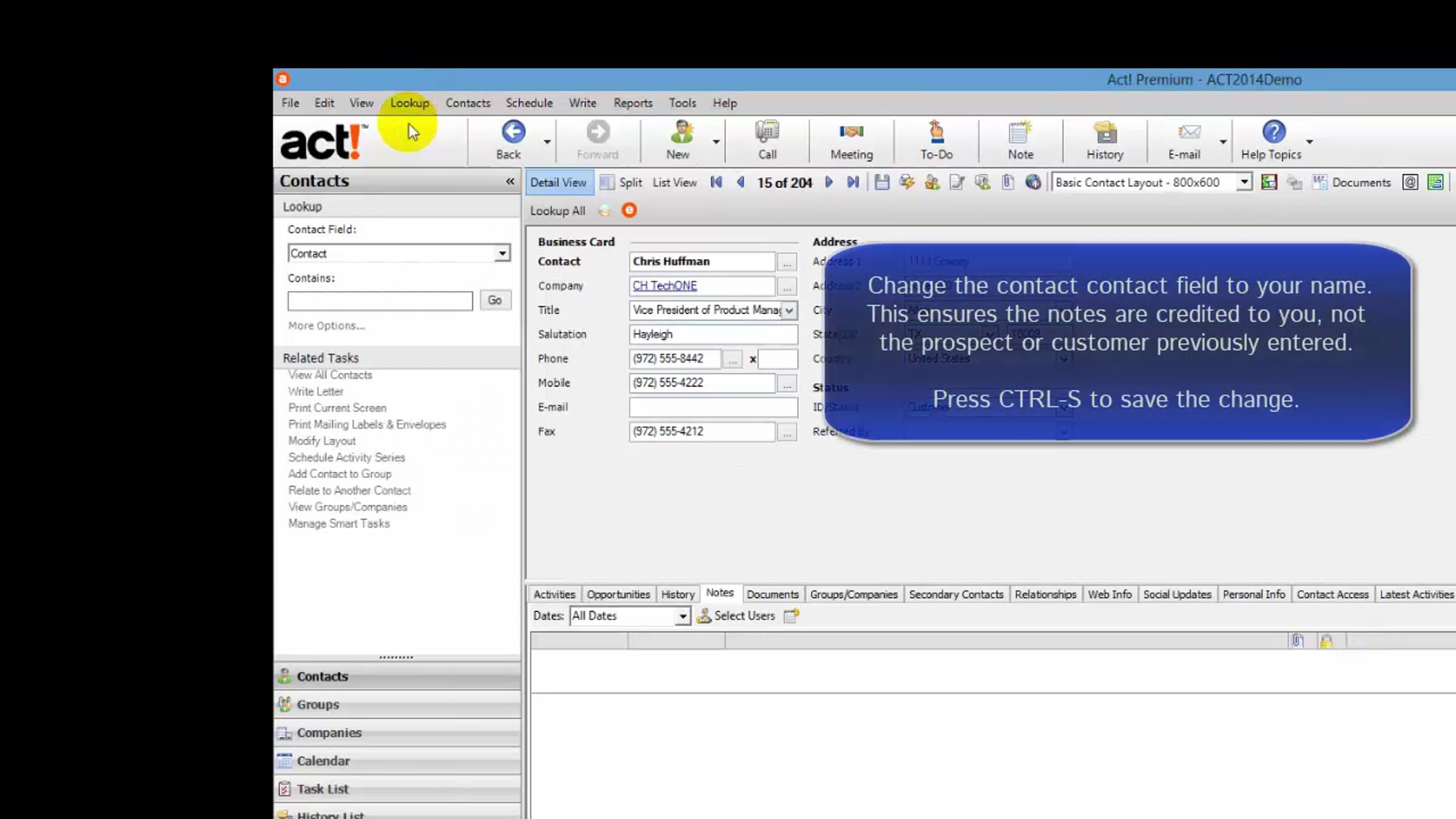Expand the Title field dropdown
Screen dimensions: 1456x819
point(789,310)
